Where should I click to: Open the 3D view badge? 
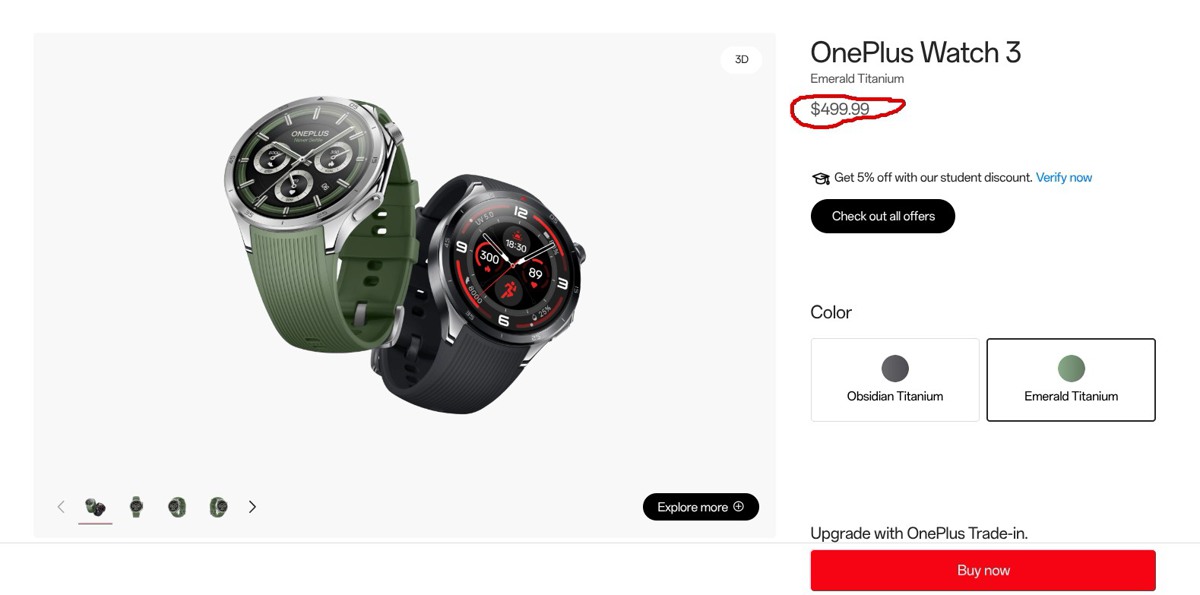[x=741, y=59]
